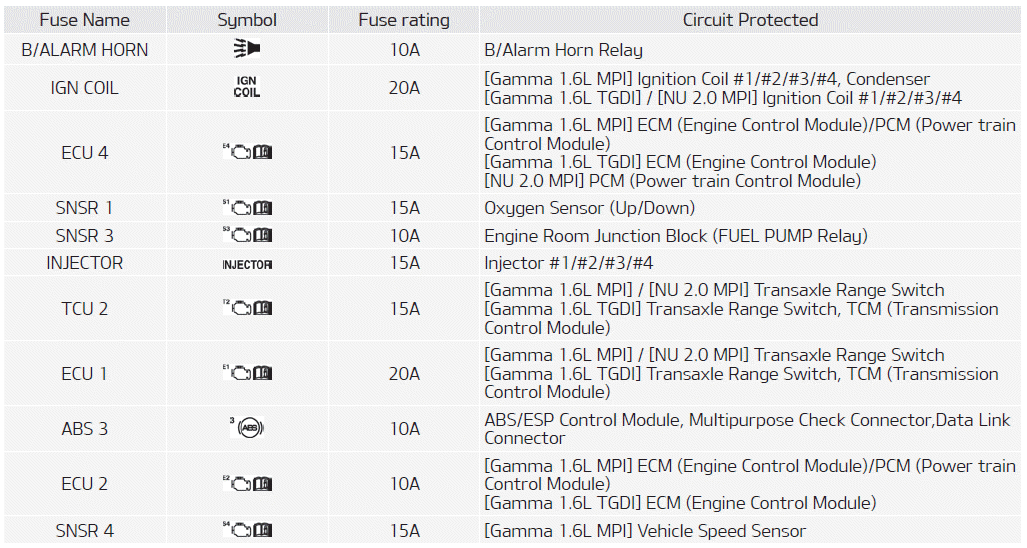
Task: Click the Circuit Protected column header
Action: pos(750,20)
